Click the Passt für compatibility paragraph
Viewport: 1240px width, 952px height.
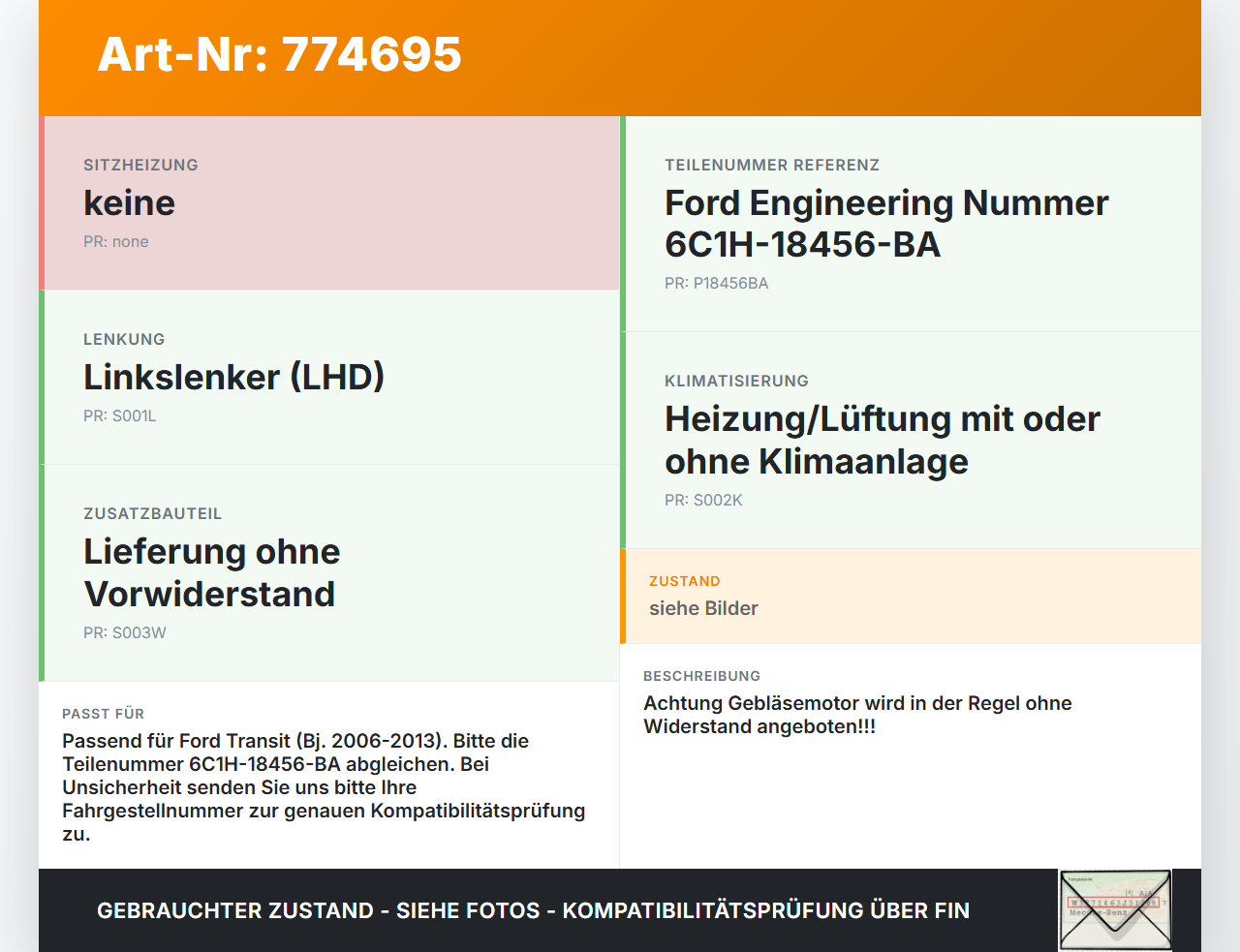pos(324,787)
